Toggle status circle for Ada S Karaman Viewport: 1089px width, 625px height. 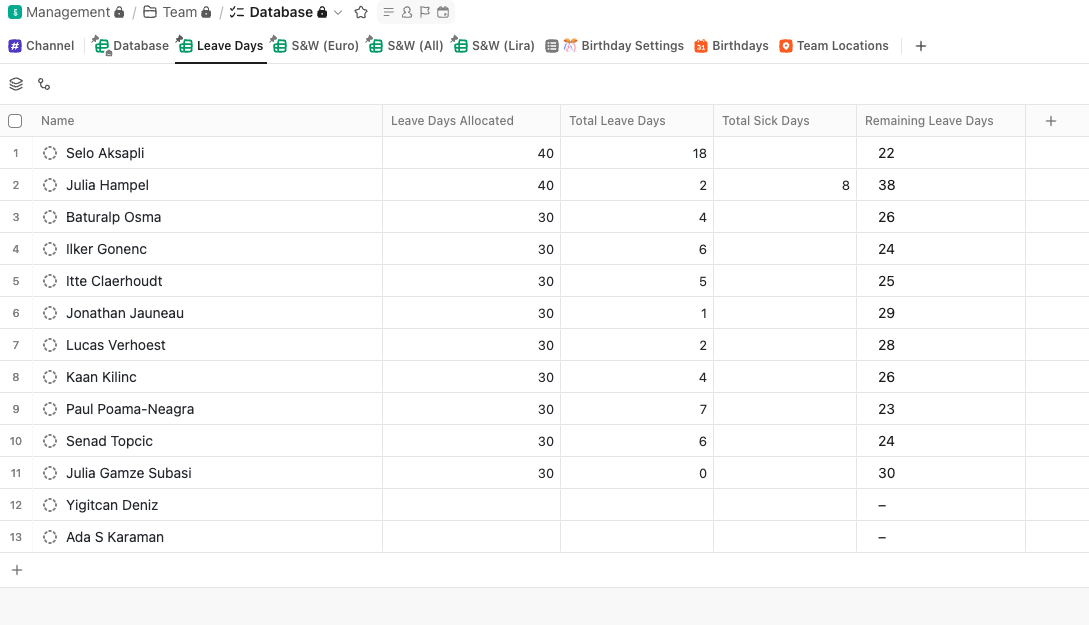point(50,537)
